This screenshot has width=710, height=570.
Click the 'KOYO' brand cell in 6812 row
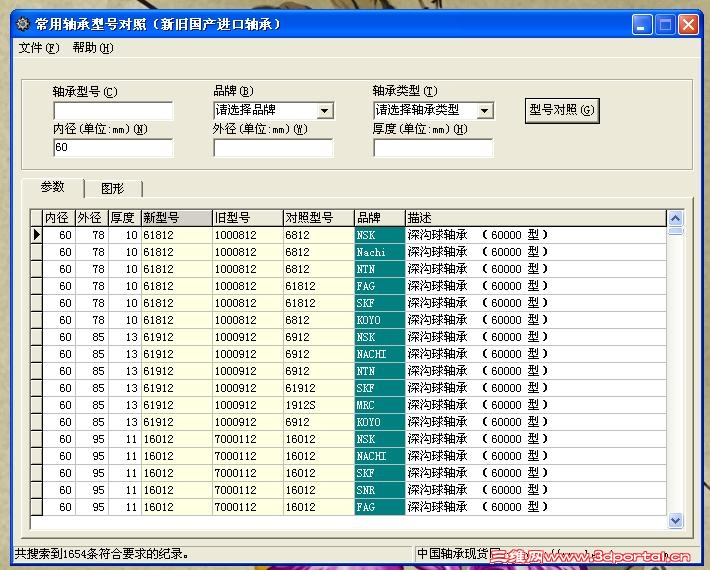379,320
